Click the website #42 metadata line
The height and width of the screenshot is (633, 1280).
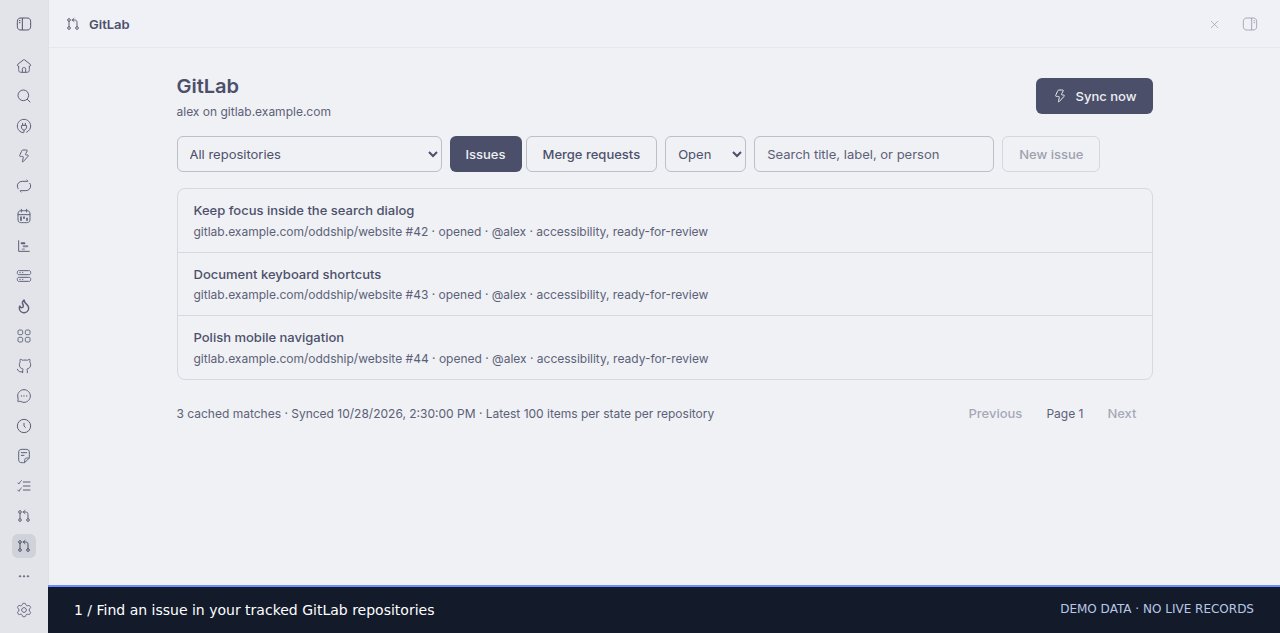(450, 232)
